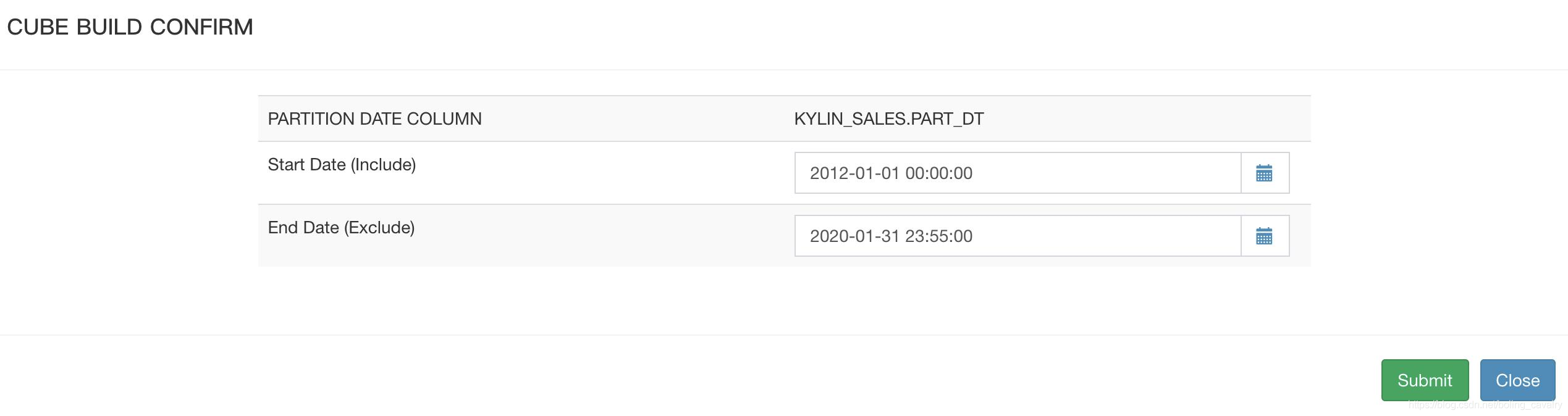Viewport: 1568px width, 416px height.
Task: Click the End Date (Exclude) label
Action: pyautogui.click(x=341, y=228)
